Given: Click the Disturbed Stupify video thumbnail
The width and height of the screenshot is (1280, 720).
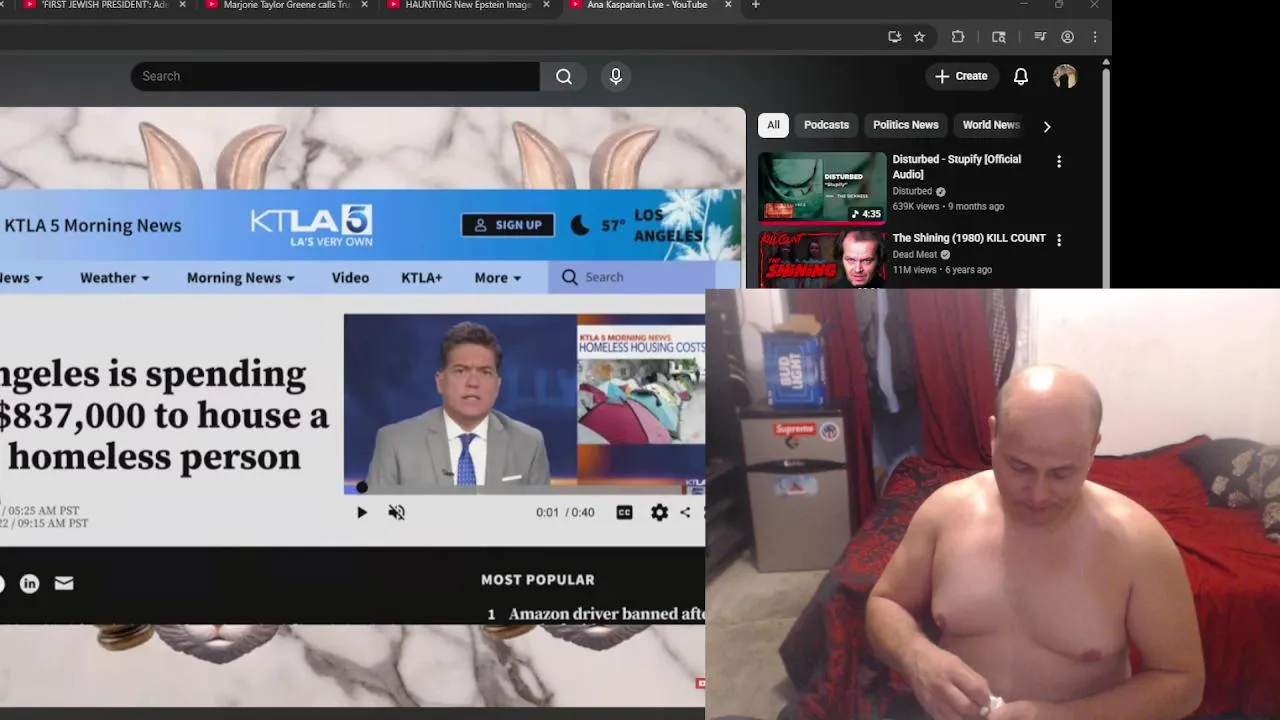Looking at the screenshot, I should (x=822, y=186).
